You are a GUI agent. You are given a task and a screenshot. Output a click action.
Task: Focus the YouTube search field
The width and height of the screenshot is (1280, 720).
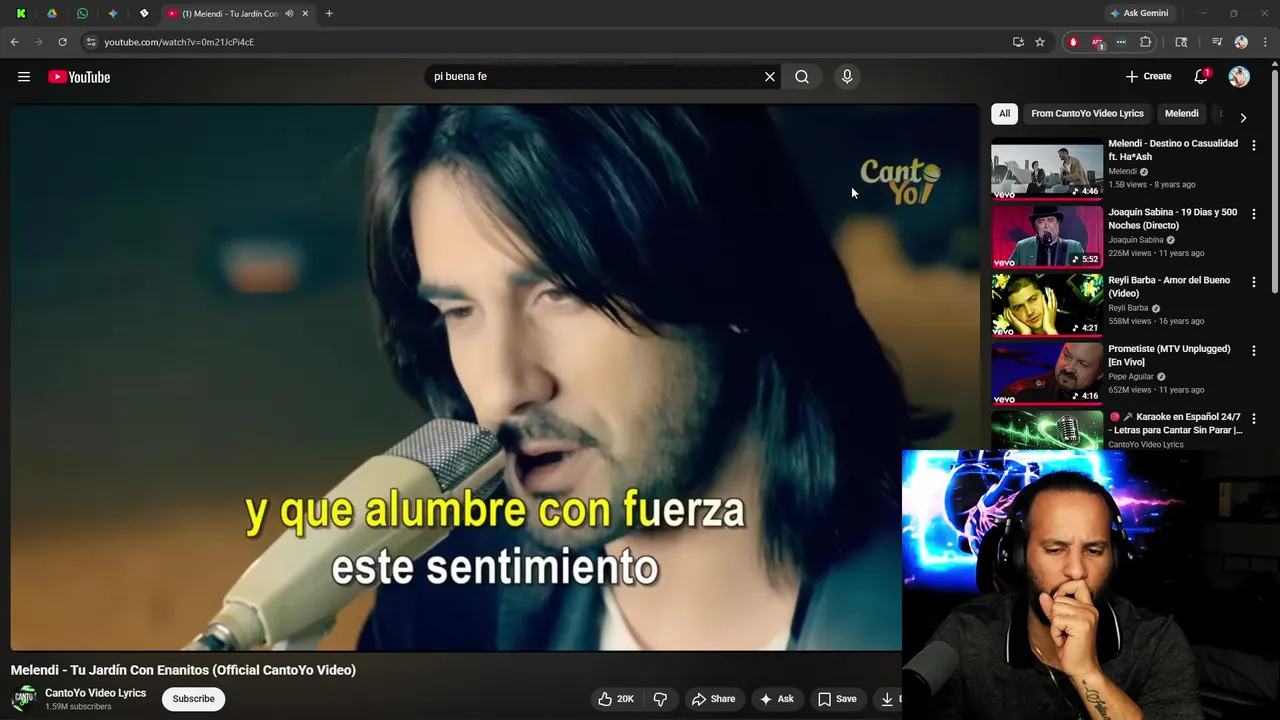[x=595, y=77]
